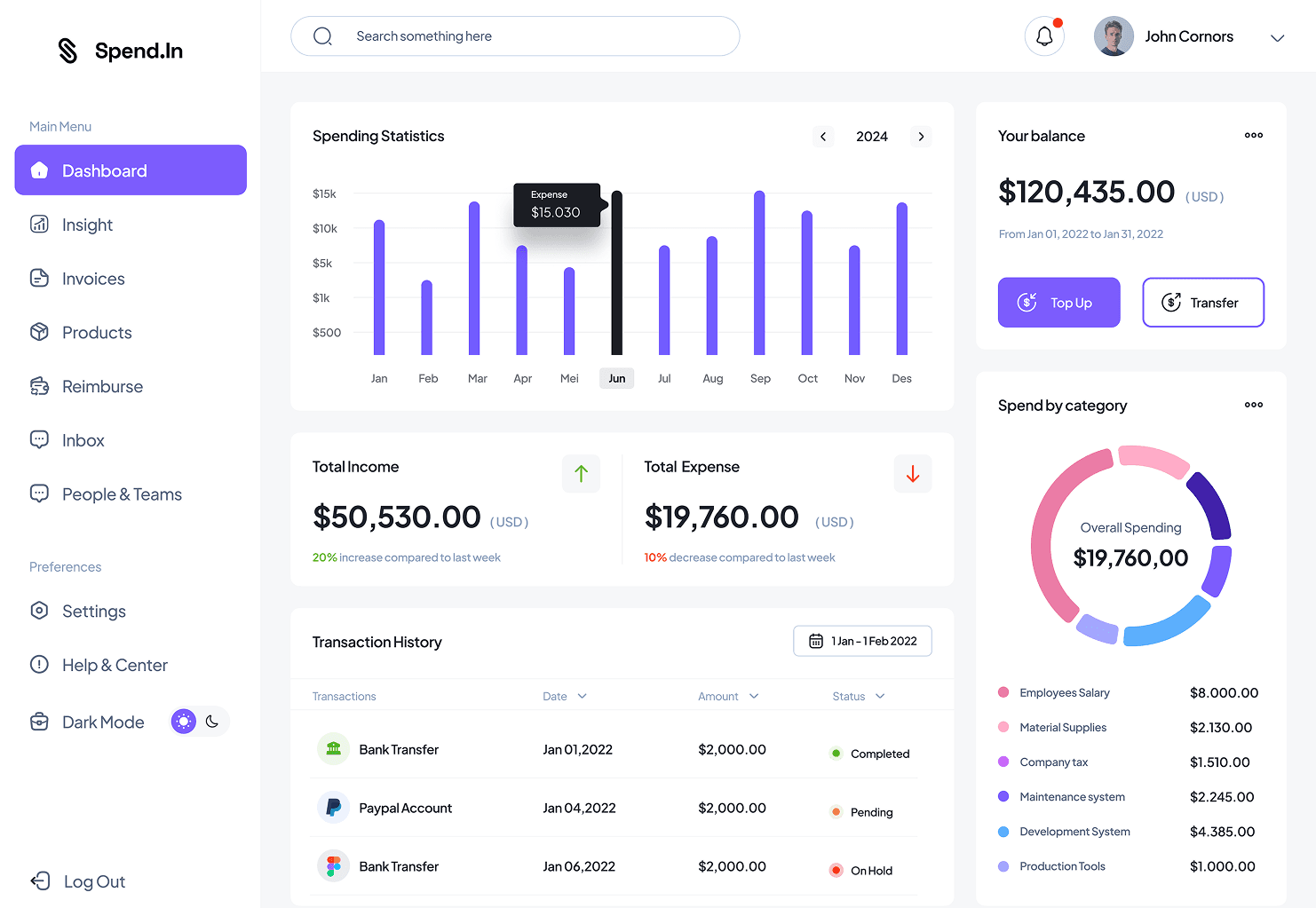Click the Employees Salary color dot
Viewport: 1316px width, 908px height.
tap(1004, 692)
